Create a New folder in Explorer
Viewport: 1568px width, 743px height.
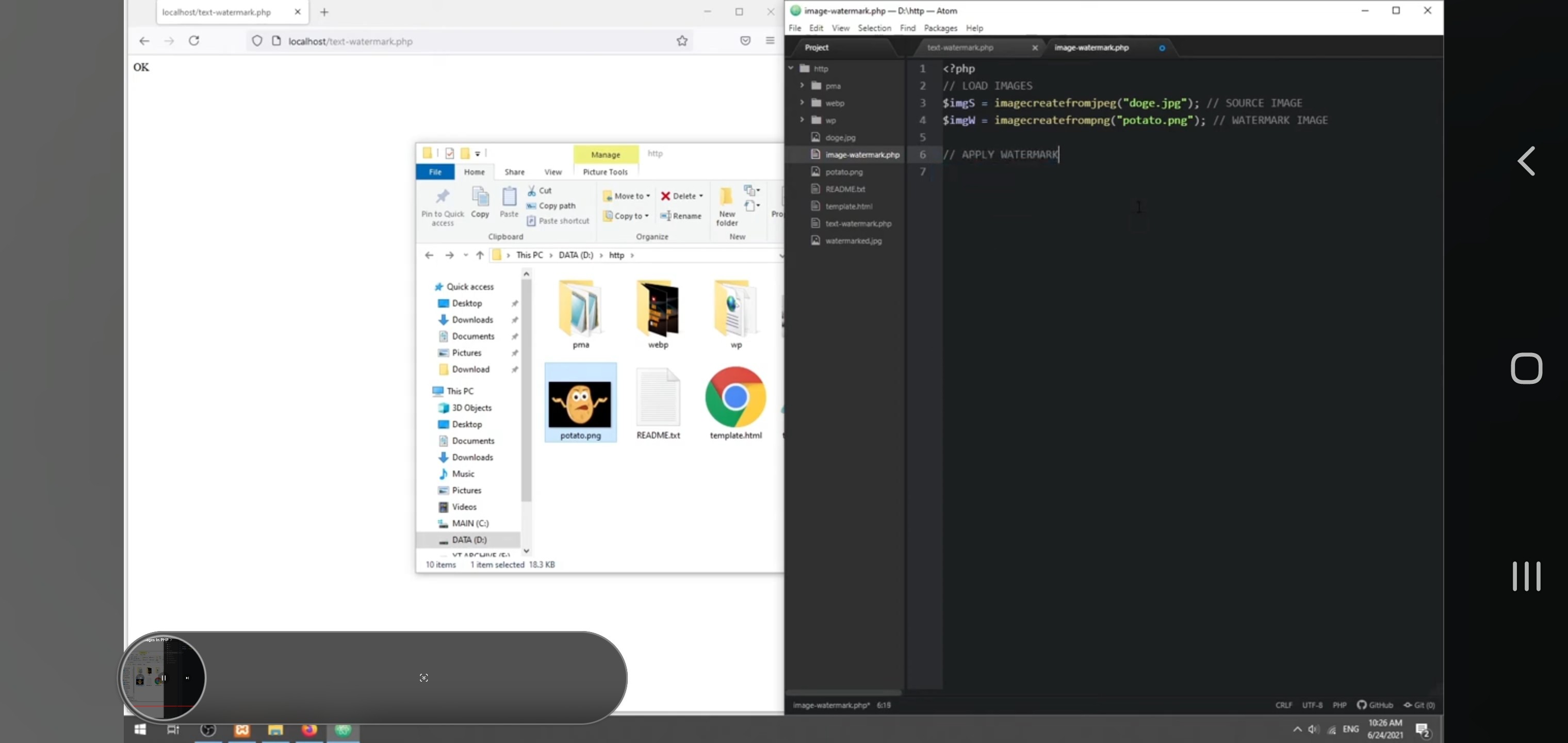[x=727, y=207]
